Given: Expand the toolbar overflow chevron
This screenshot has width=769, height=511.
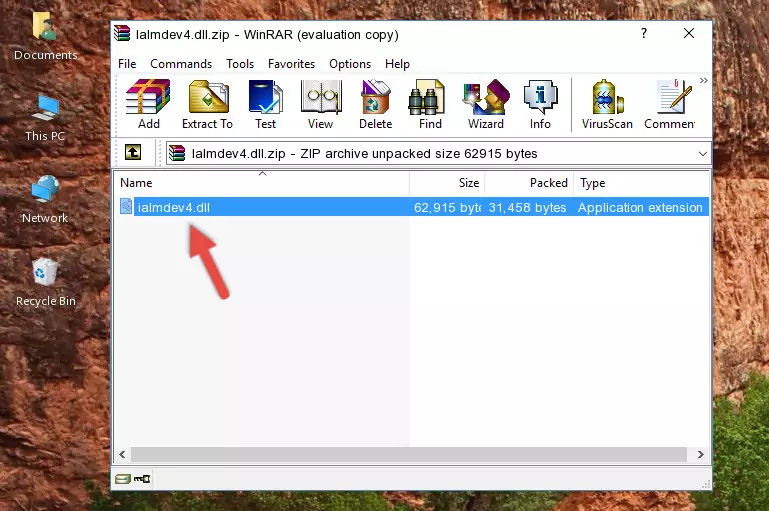Looking at the screenshot, I should (x=704, y=80).
